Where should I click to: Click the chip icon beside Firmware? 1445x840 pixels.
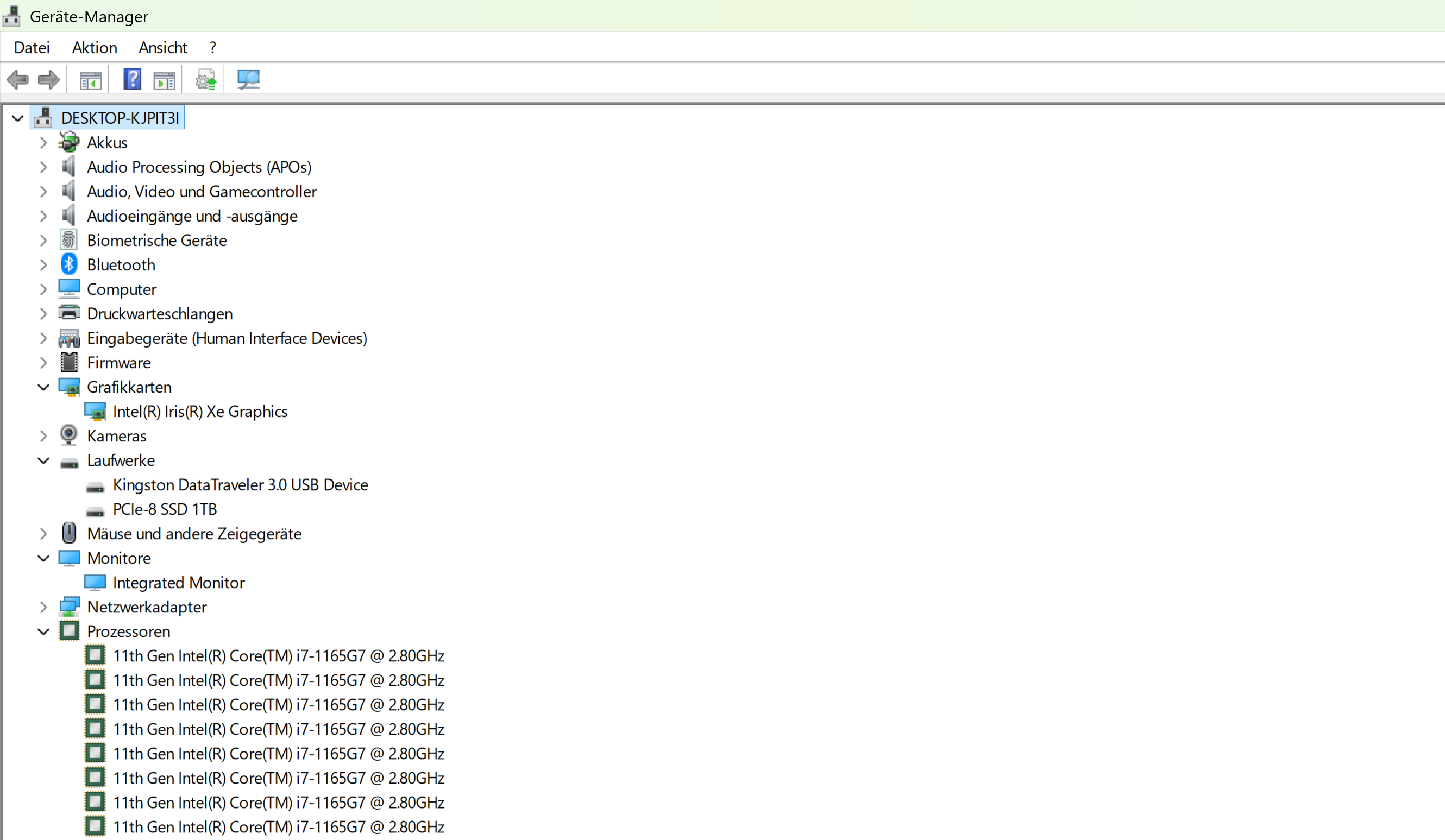(69, 362)
